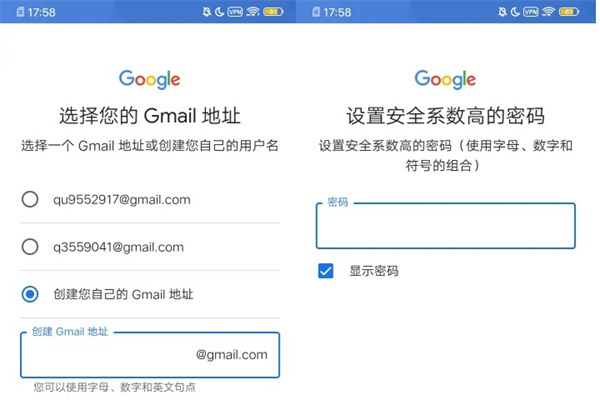Tap the 17:58 clock on Gmail address screen
The width and height of the screenshot is (600, 414).
click(41, 12)
